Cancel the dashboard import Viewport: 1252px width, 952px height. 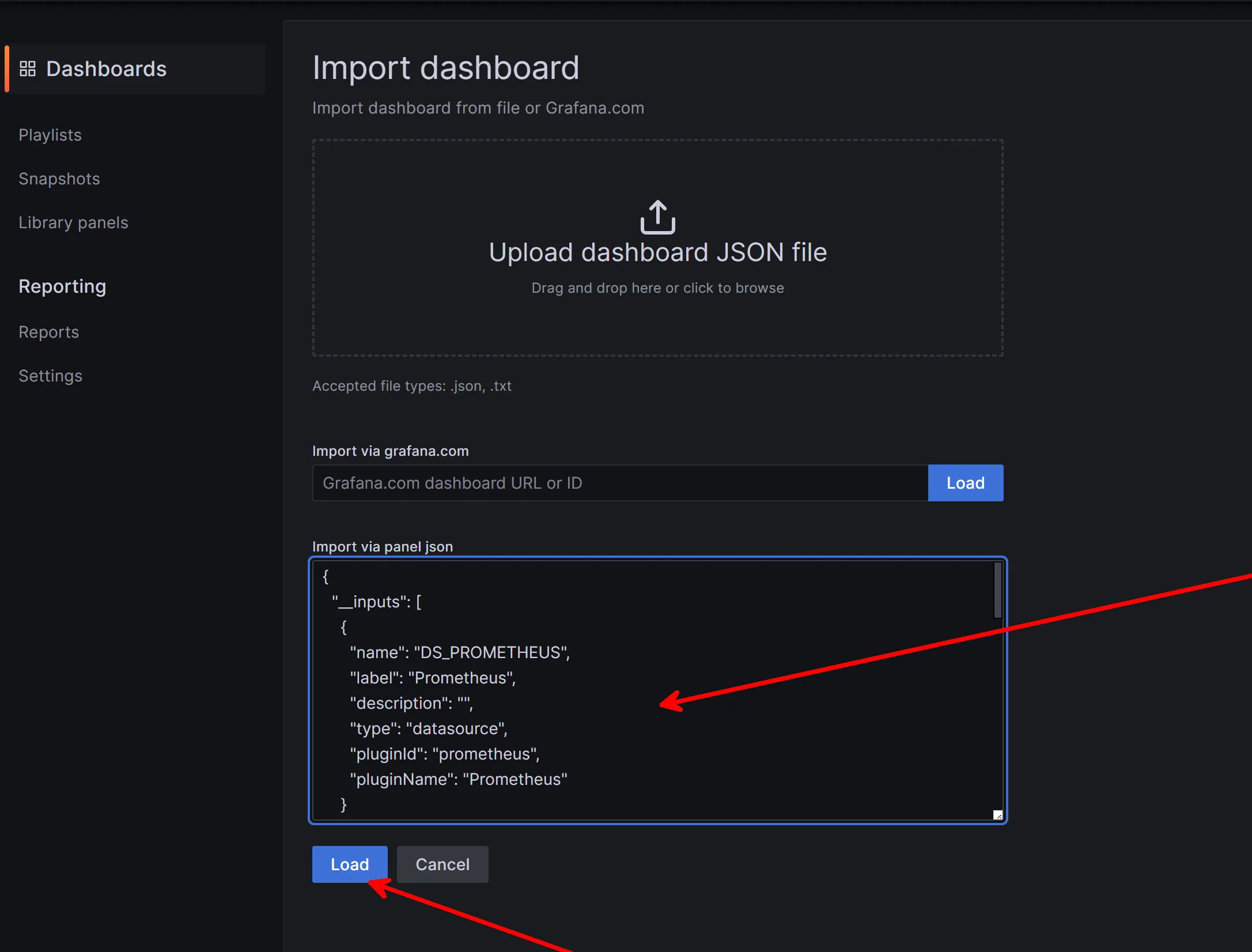pyautogui.click(x=442, y=864)
